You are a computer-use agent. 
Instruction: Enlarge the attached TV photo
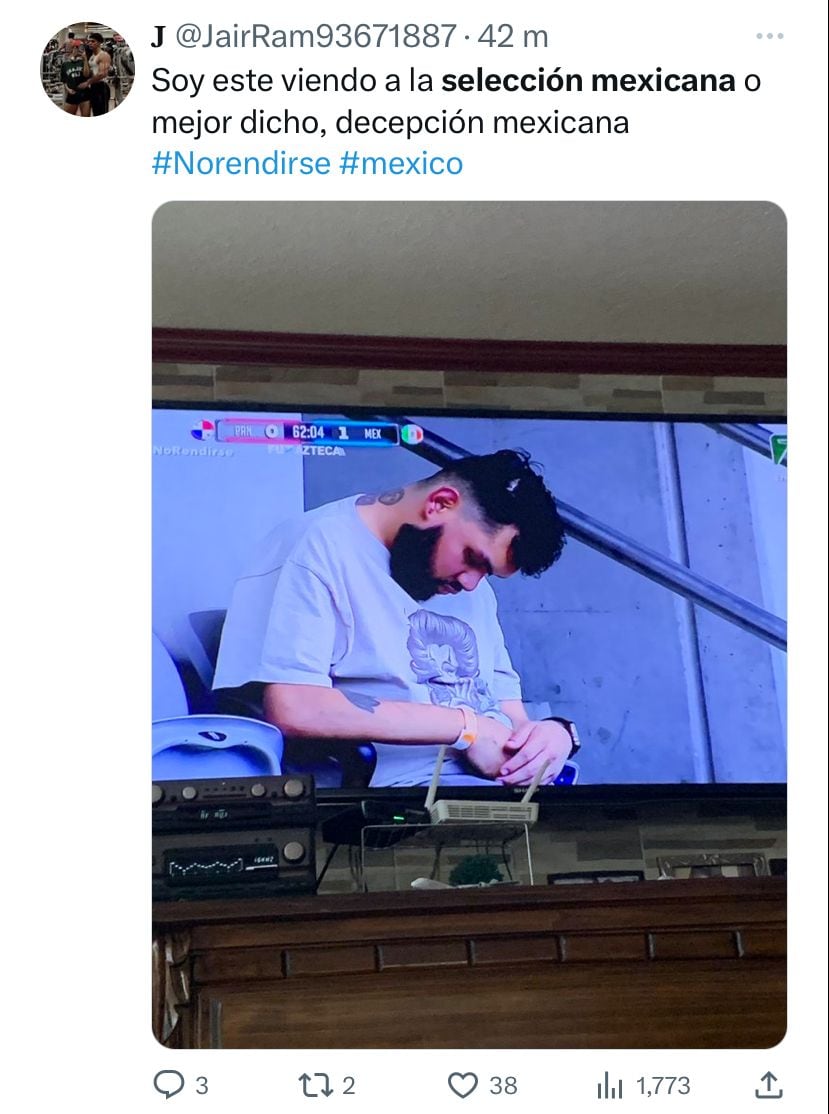469,624
